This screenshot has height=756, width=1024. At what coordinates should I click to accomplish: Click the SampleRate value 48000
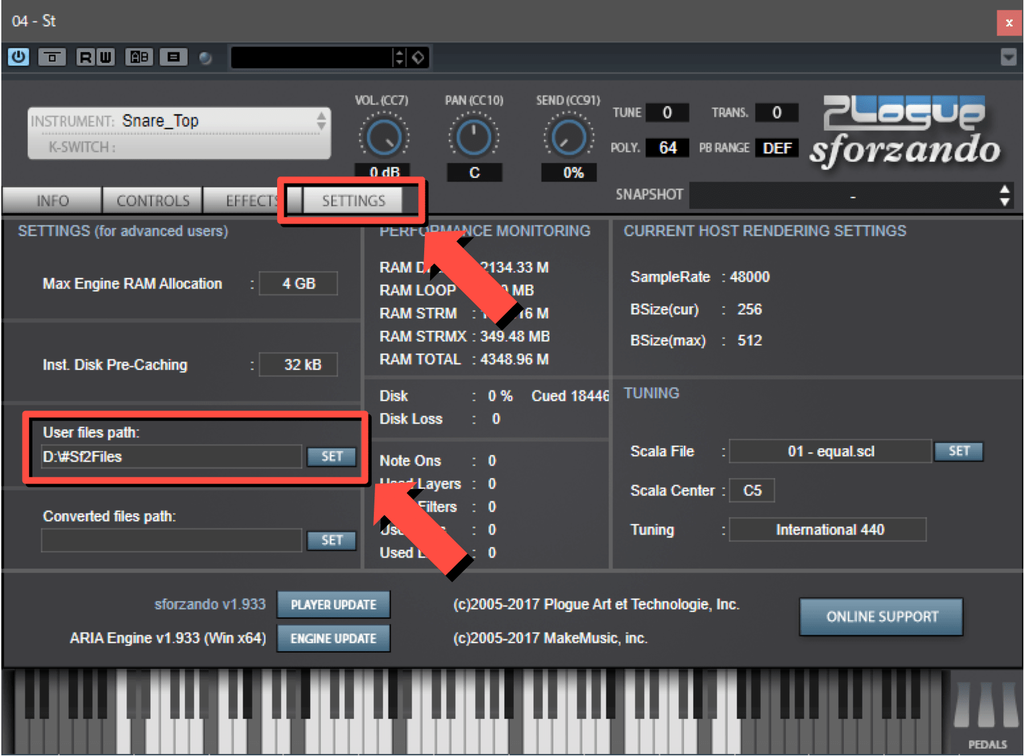tap(750, 277)
